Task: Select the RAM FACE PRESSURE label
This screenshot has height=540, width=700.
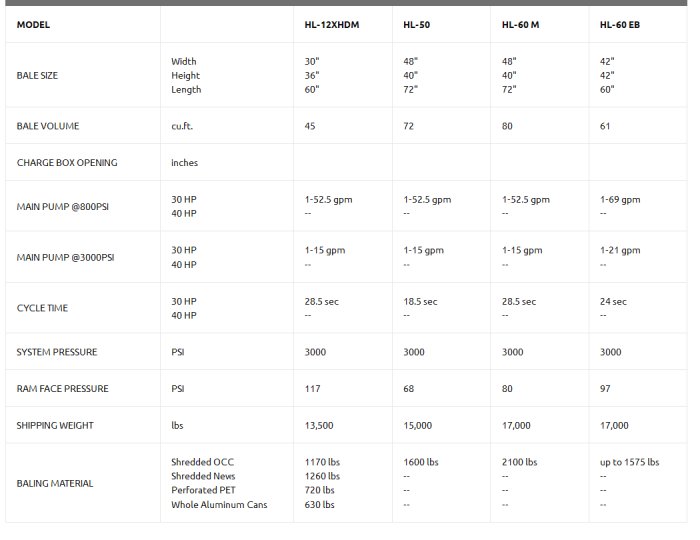Action: [x=62, y=388]
